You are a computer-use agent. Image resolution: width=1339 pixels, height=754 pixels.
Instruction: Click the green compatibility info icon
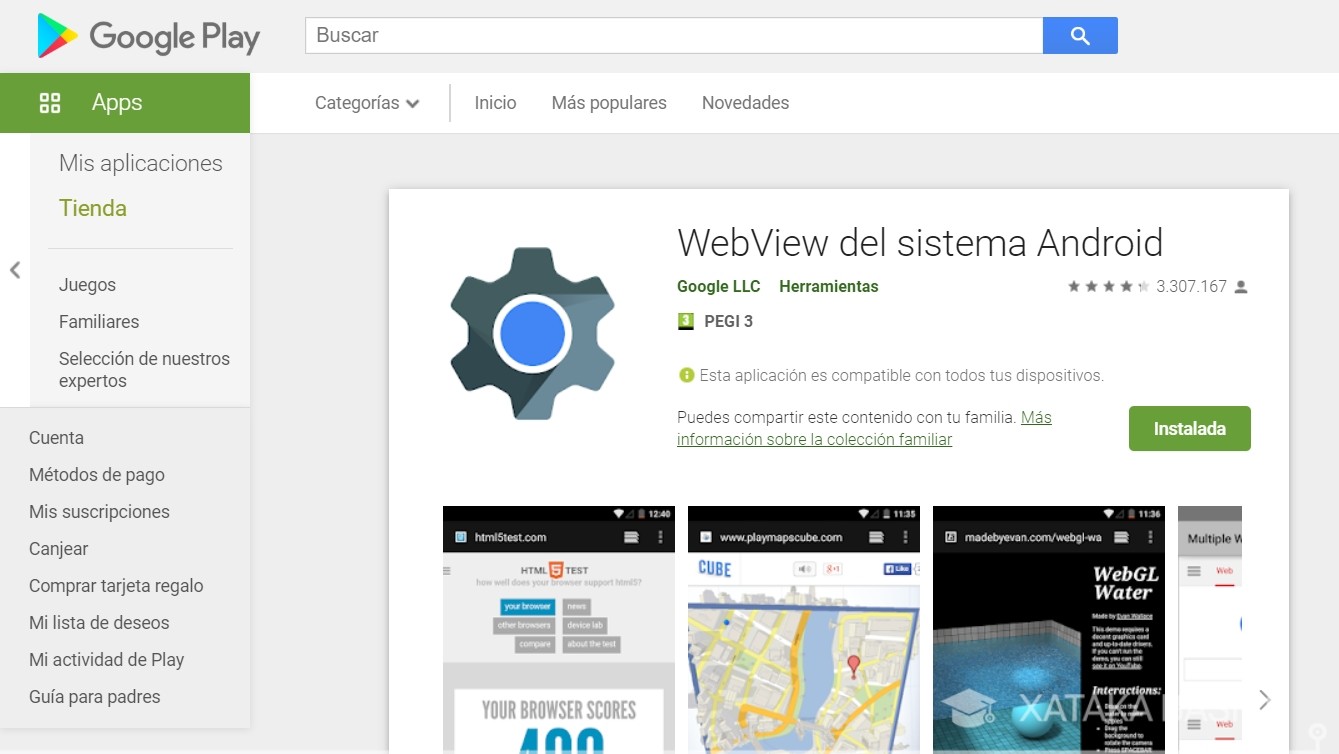point(686,375)
